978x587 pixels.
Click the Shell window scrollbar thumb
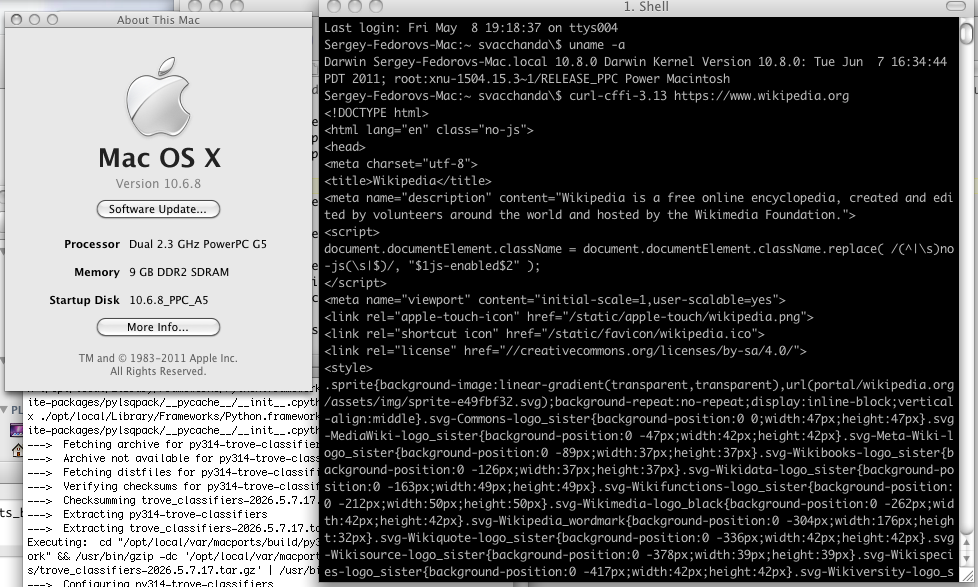967,32
